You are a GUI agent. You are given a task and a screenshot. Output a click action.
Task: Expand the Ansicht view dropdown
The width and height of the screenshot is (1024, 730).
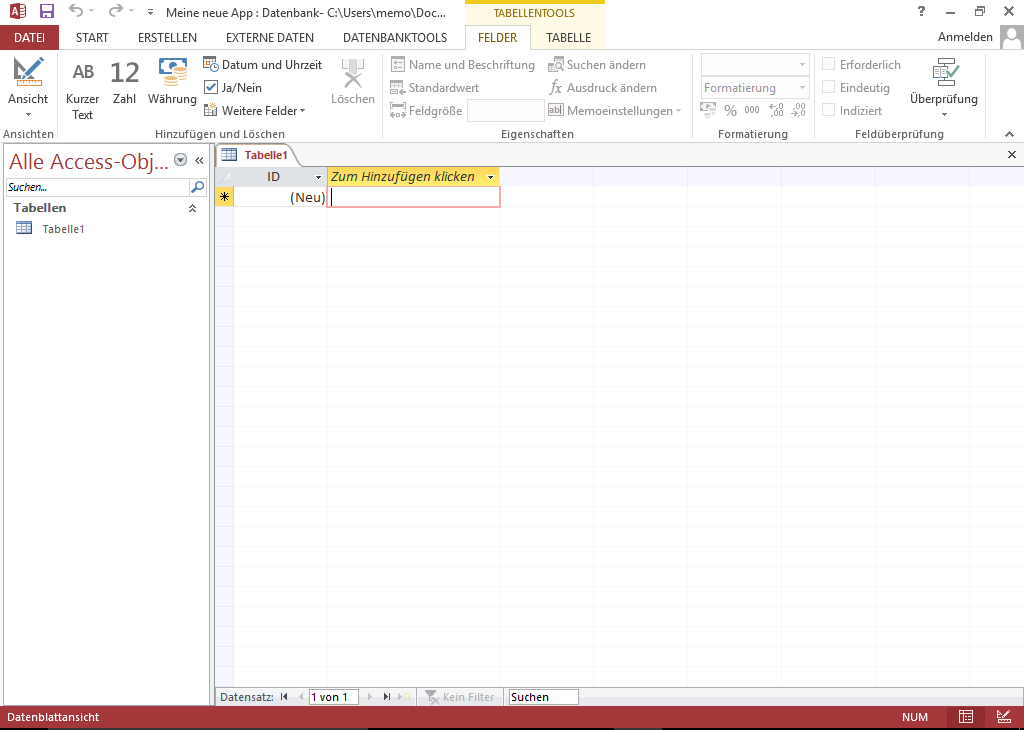coord(28,114)
